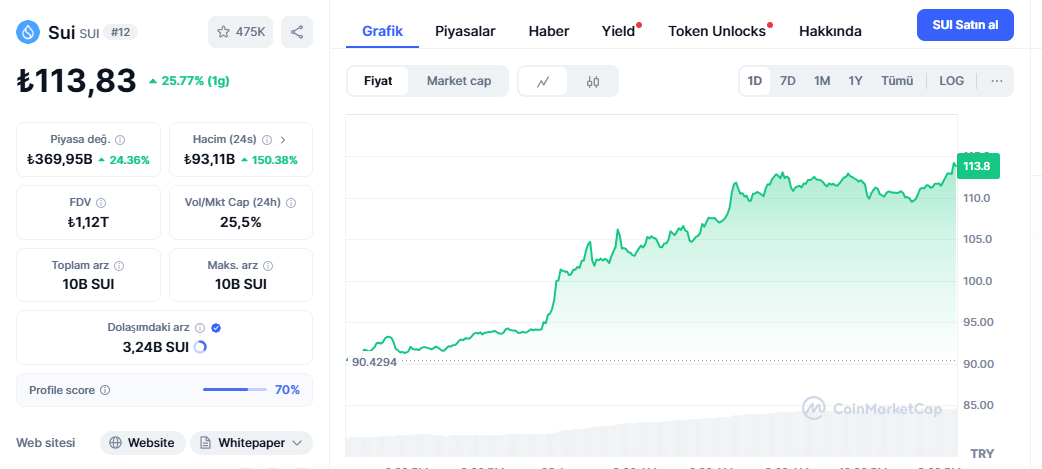Open Hacim (24s) details arrow

pyautogui.click(x=283, y=140)
